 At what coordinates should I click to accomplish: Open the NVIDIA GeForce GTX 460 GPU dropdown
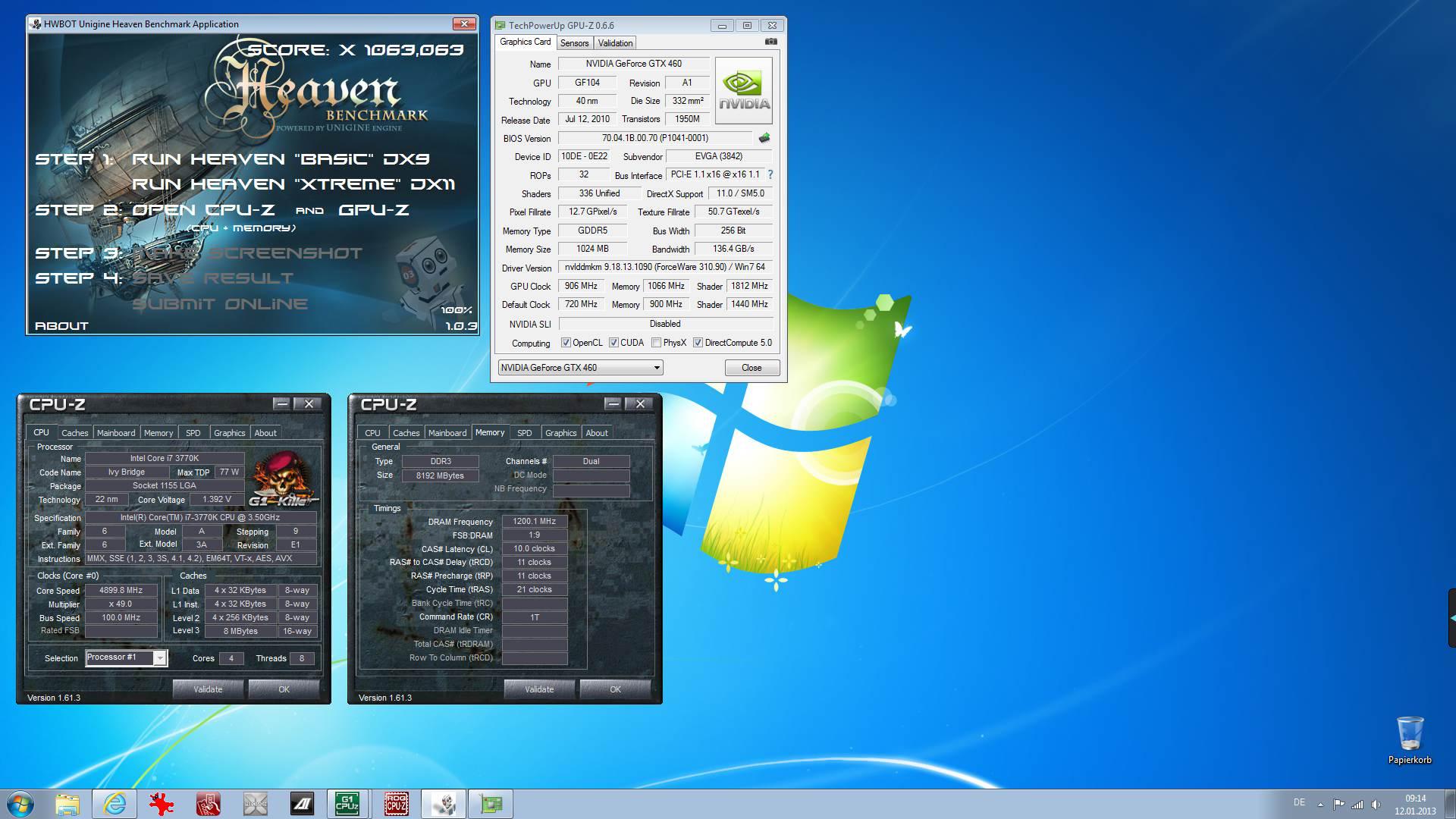coord(580,368)
